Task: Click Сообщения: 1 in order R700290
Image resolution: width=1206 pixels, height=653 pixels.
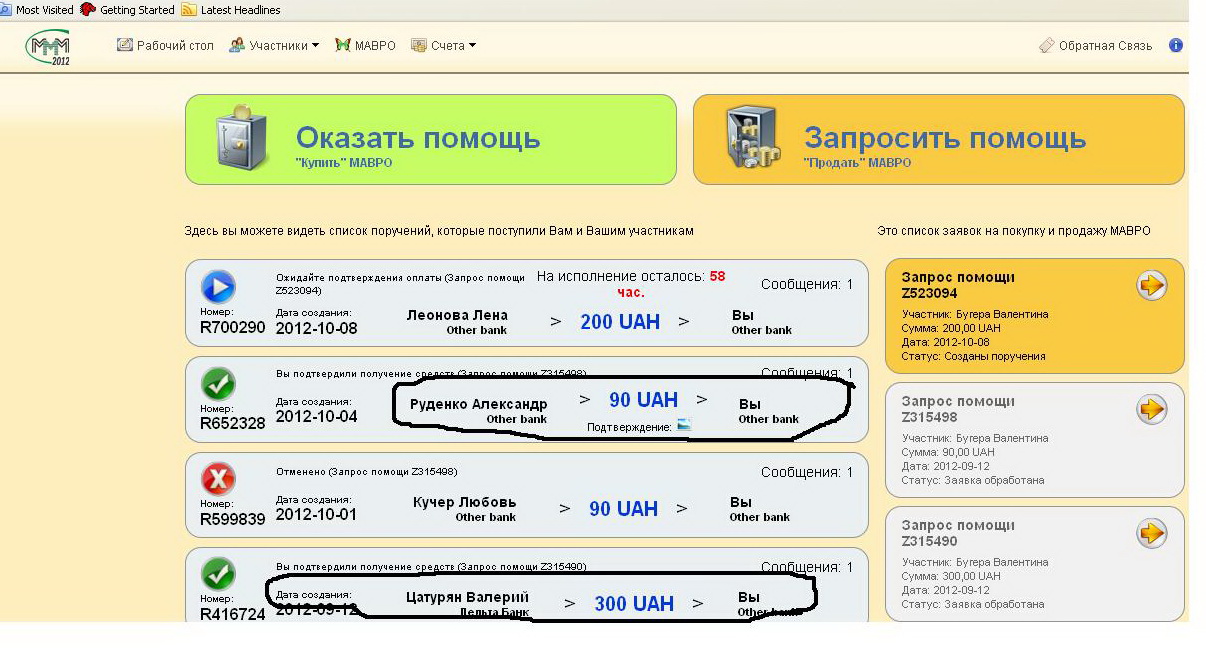Action: (807, 284)
